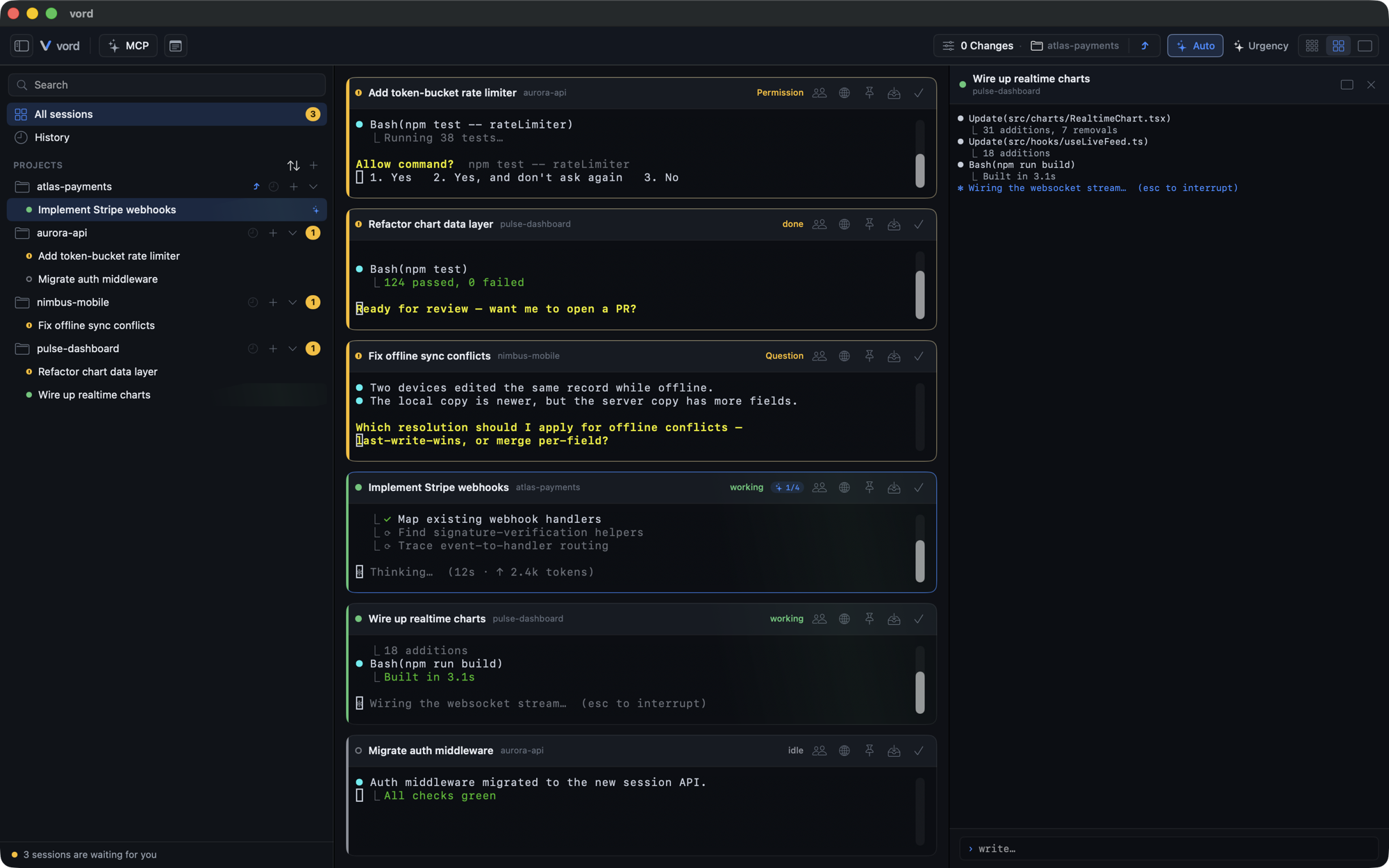Image resolution: width=1389 pixels, height=868 pixels.
Task: Toggle the sidebar panel icon
Action: pos(22,46)
